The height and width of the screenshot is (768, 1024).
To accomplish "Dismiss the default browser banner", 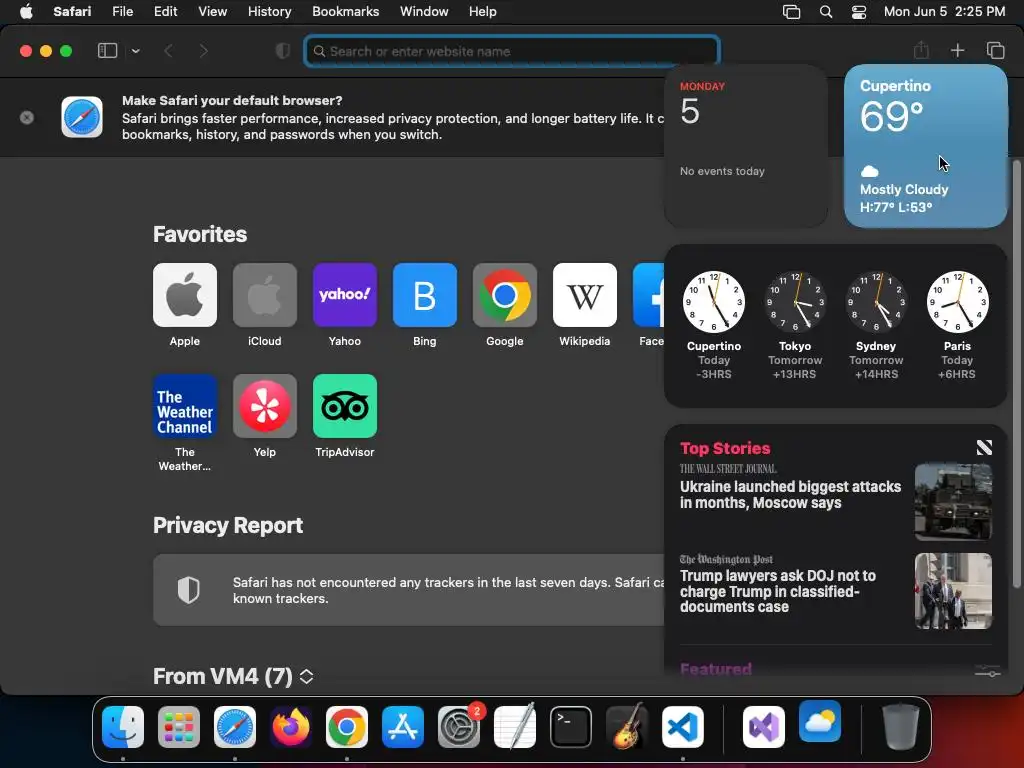I will [27, 118].
